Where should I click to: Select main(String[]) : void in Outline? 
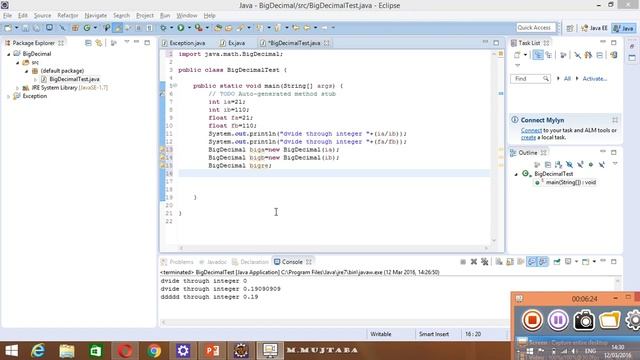pos(571,182)
